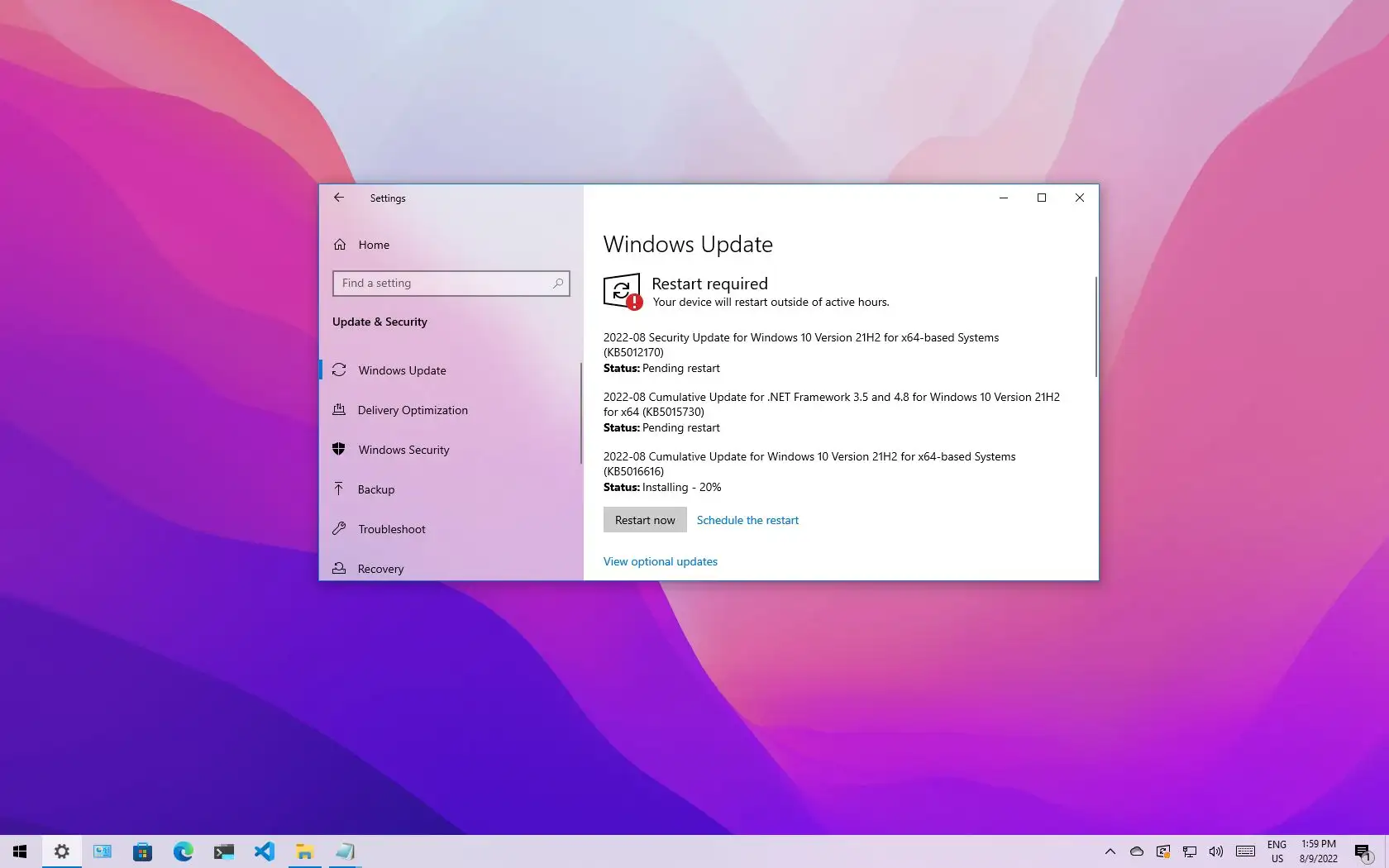The height and width of the screenshot is (868, 1389).
Task: Open Troubleshoot settings page
Action: [x=451, y=529]
